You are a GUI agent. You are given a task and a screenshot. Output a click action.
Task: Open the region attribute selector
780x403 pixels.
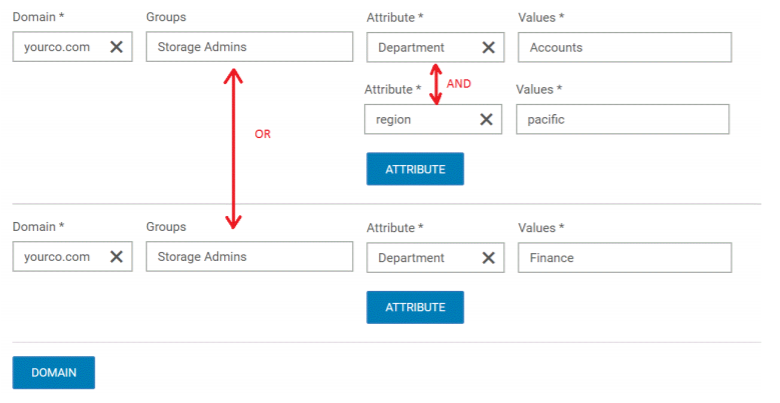(x=418, y=119)
